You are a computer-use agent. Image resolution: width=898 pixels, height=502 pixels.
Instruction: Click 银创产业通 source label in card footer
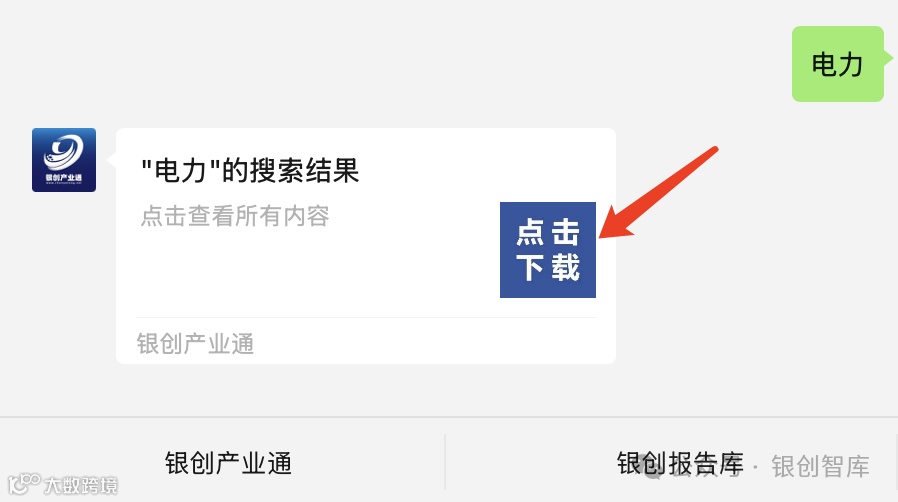[195, 344]
